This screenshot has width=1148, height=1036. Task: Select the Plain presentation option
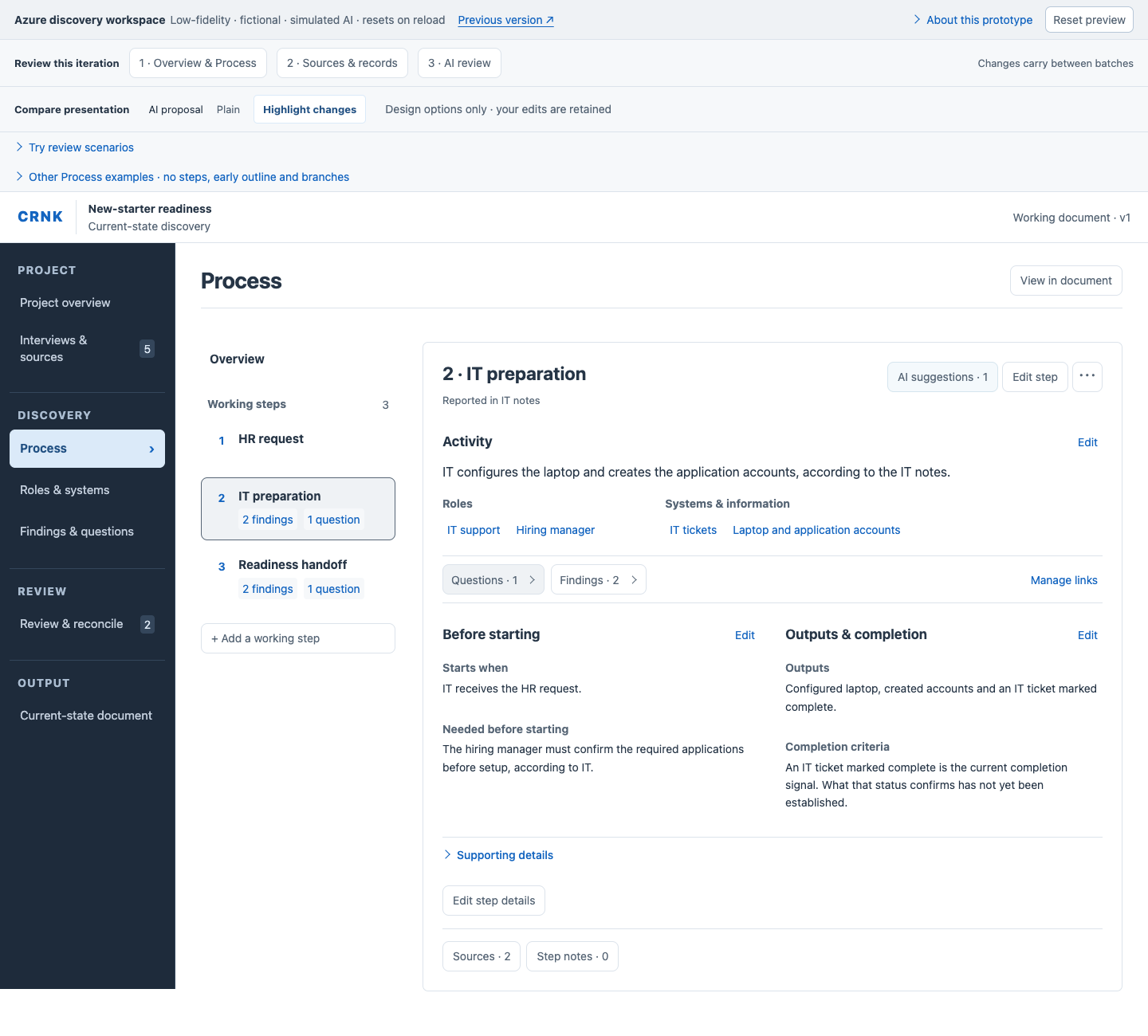coord(228,109)
